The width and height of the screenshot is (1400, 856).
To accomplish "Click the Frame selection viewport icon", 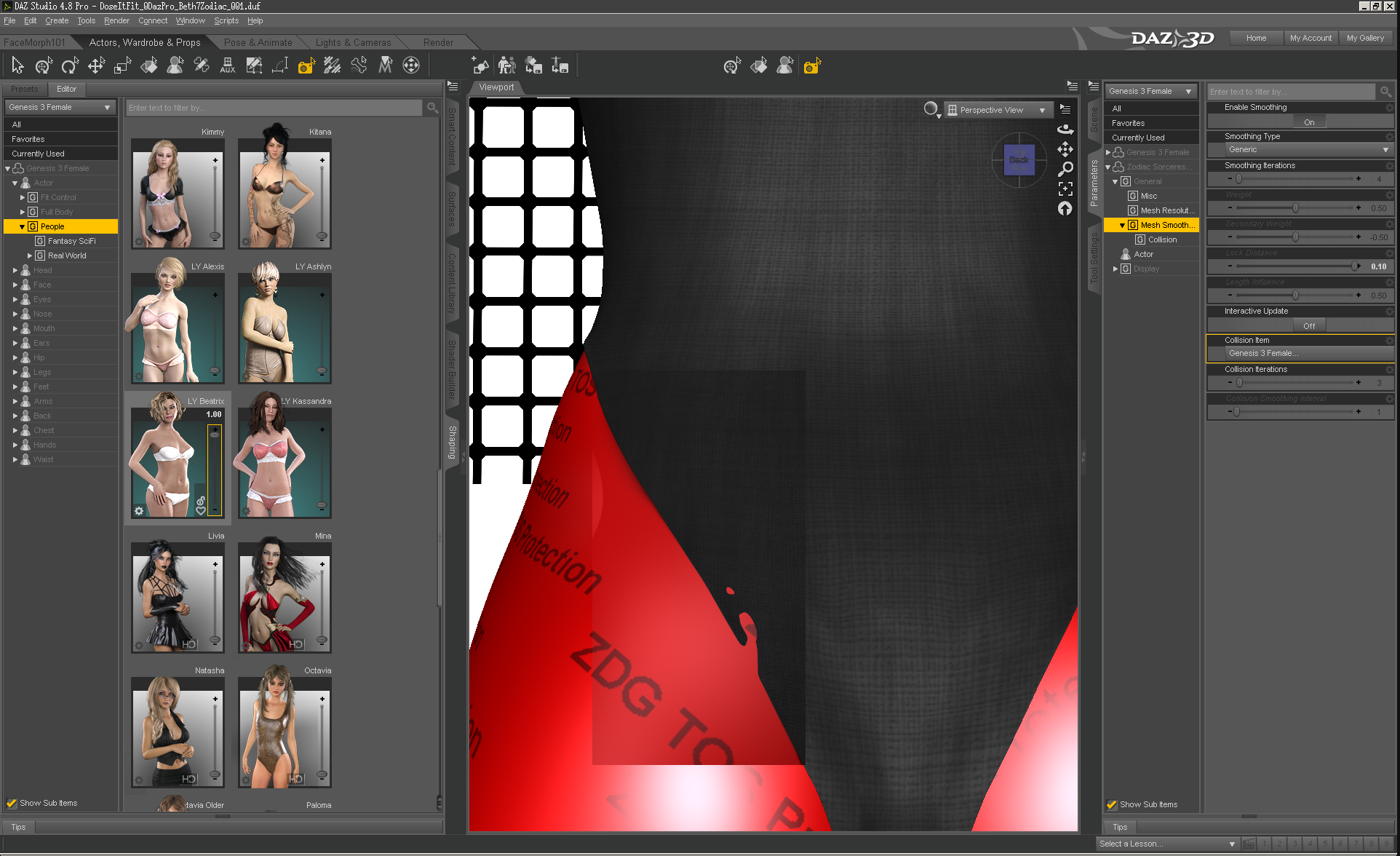I will (1065, 189).
